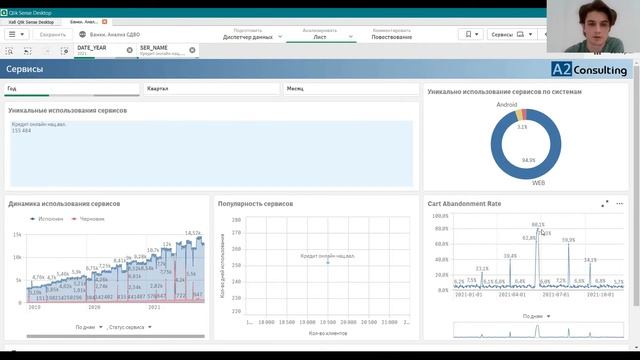640x360 pixels.
Task: Open the Год filter pane
Action: 72,89
